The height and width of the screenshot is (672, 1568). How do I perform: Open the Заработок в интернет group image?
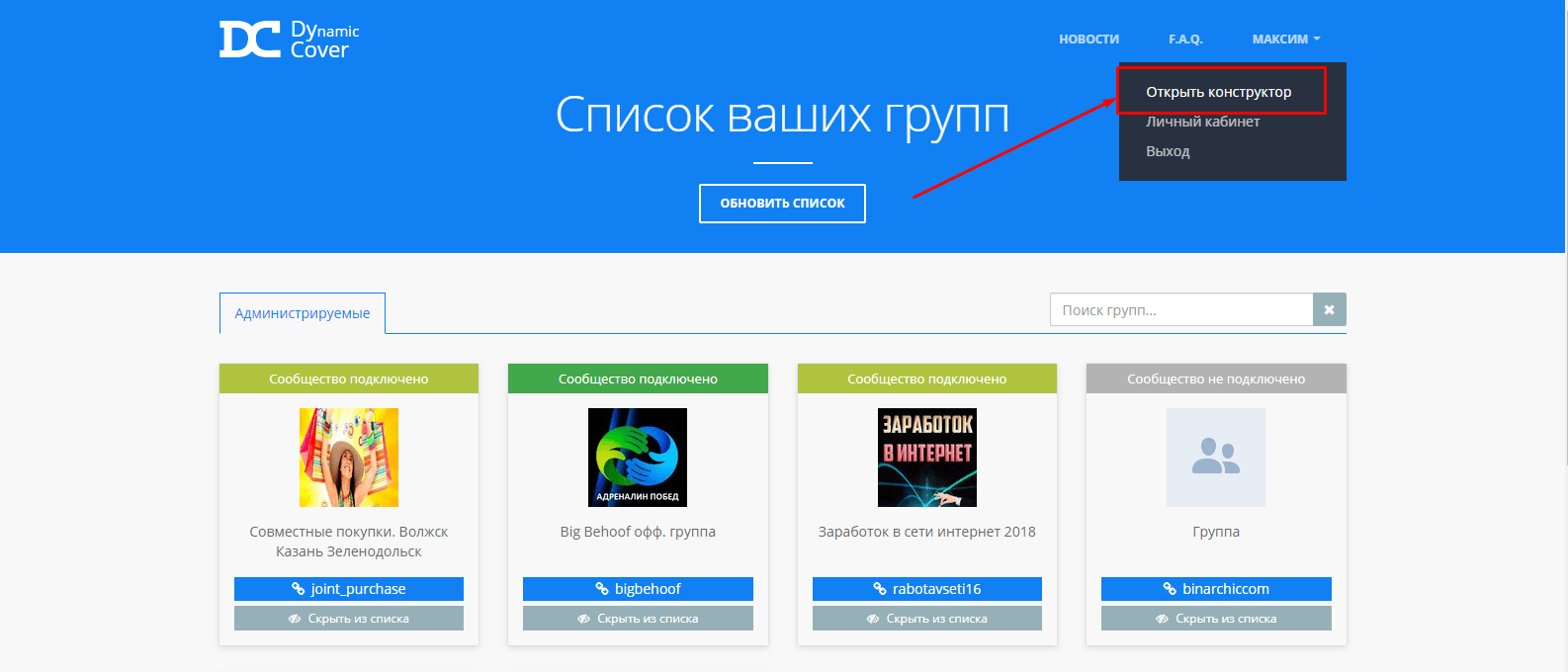[926, 458]
